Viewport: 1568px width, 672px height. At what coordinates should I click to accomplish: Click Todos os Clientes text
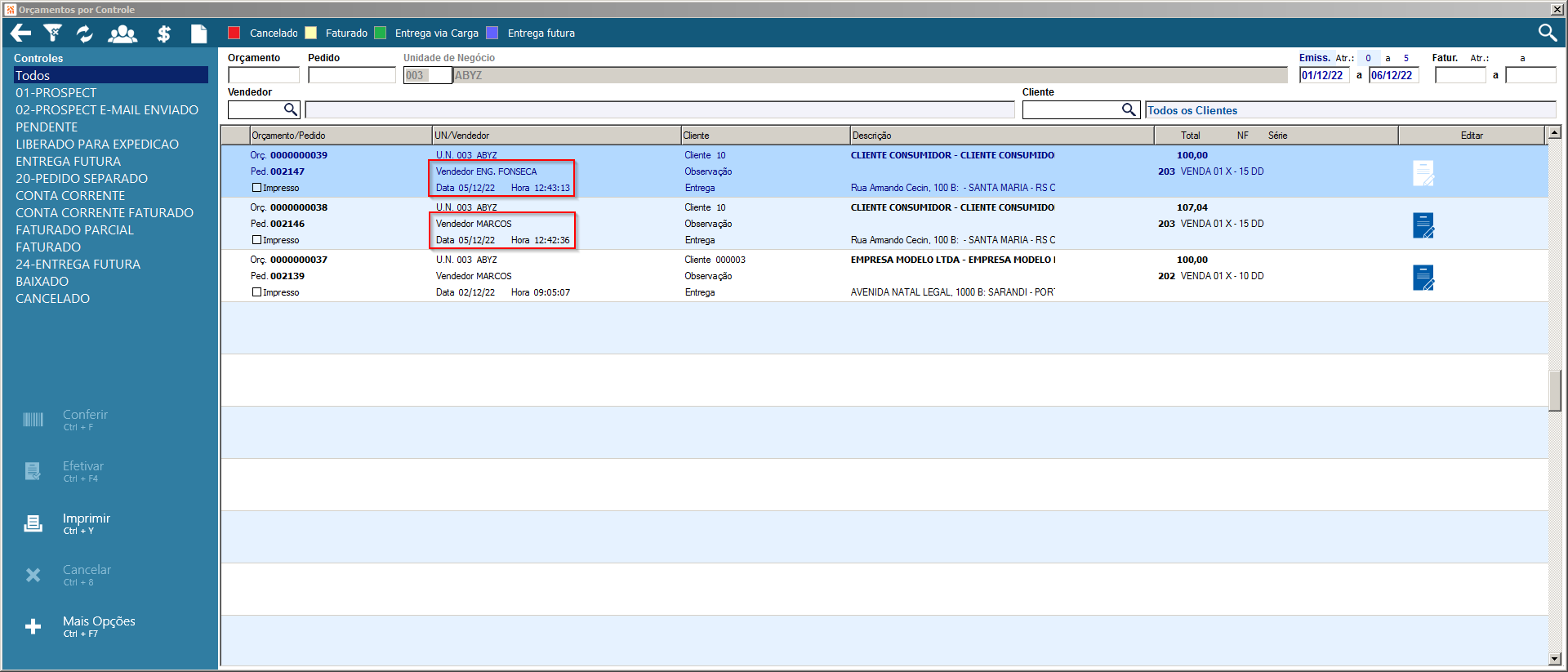click(1192, 110)
